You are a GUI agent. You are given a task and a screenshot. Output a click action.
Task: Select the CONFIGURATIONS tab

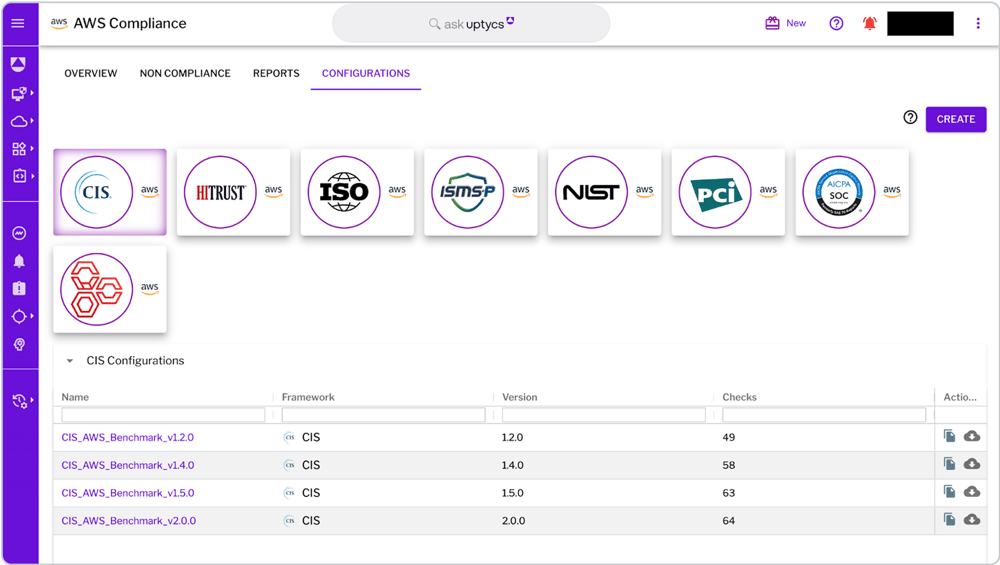pos(366,73)
